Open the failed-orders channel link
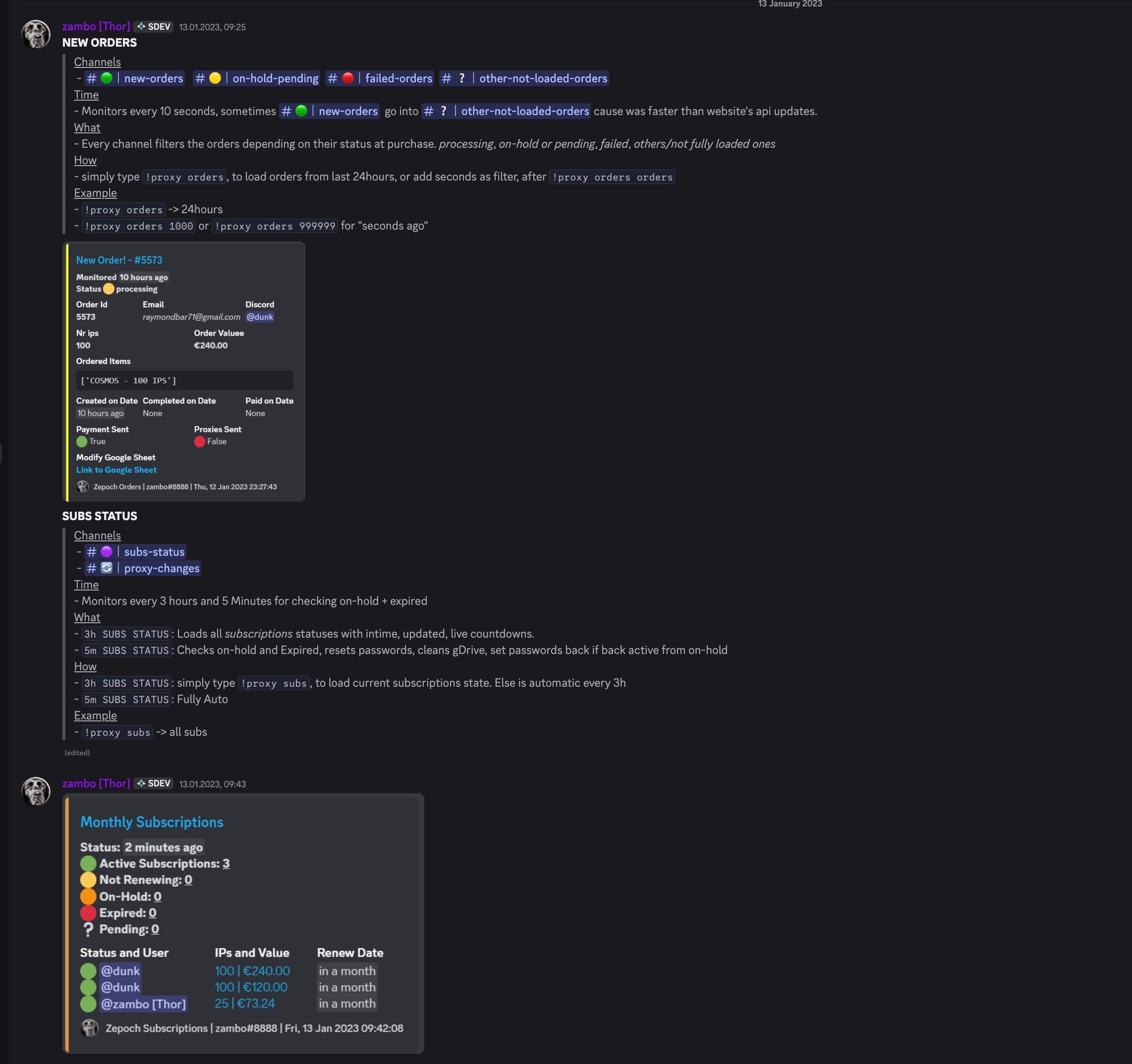1132x1064 pixels. click(x=380, y=79)
